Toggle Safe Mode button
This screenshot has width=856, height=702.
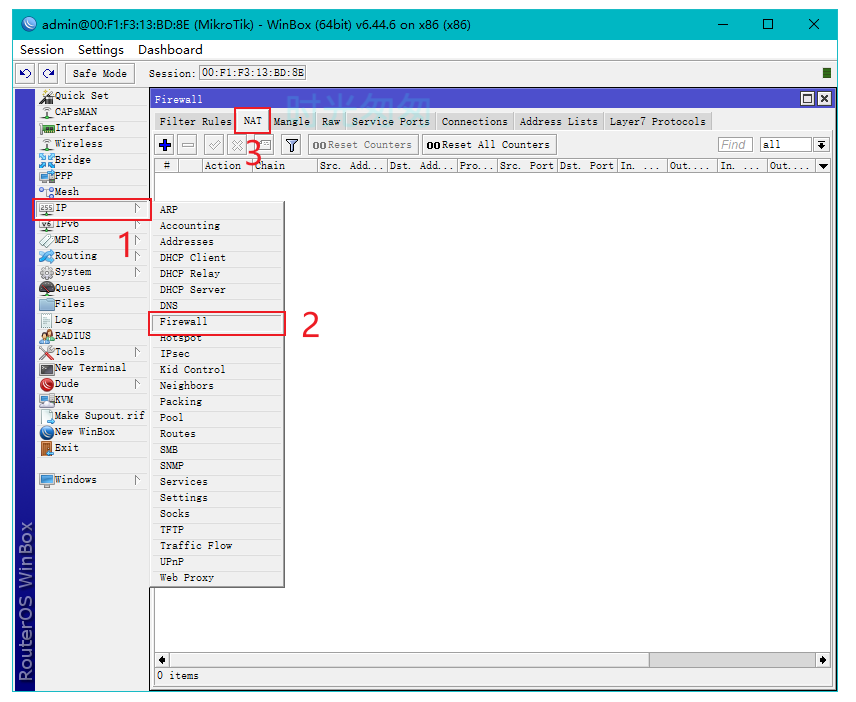pos(99,73)
